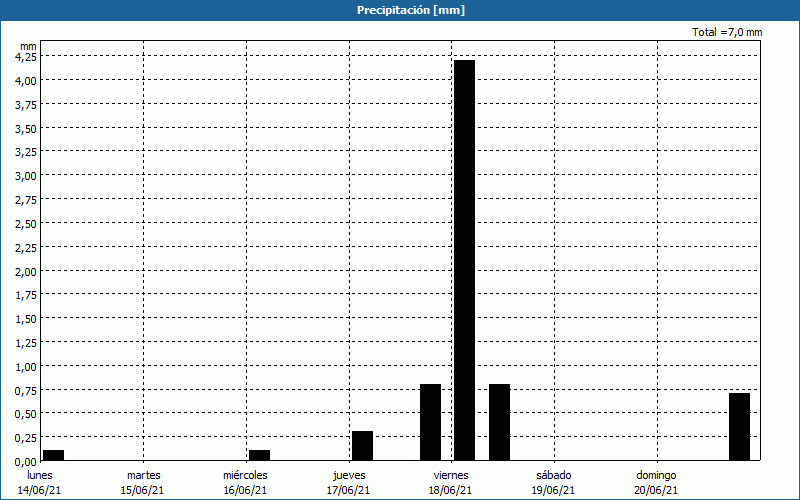The height and width of the screenshot is (500, 800).
Task: Click the date 20/06/21
Action: pyautogui.click(x=657, y=490)
